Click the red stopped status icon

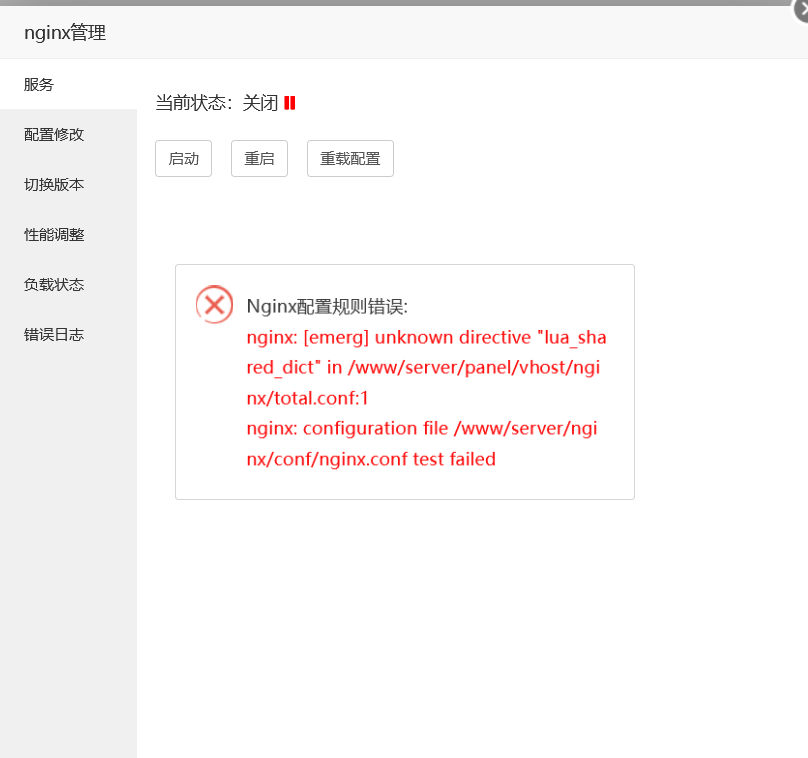point(290,103)
